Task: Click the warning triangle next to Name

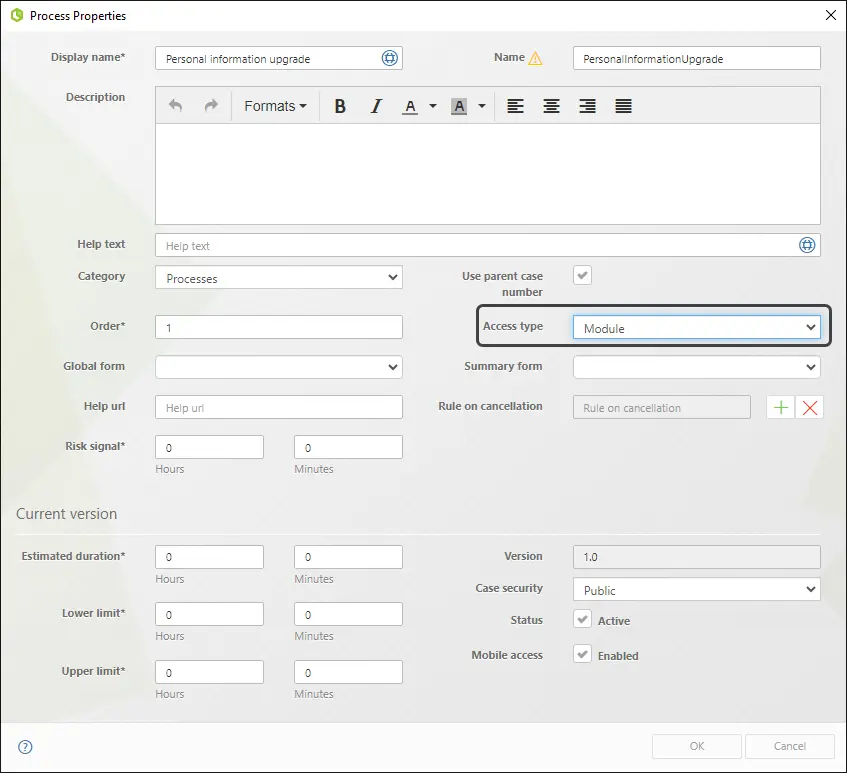Action: point(535,58)
